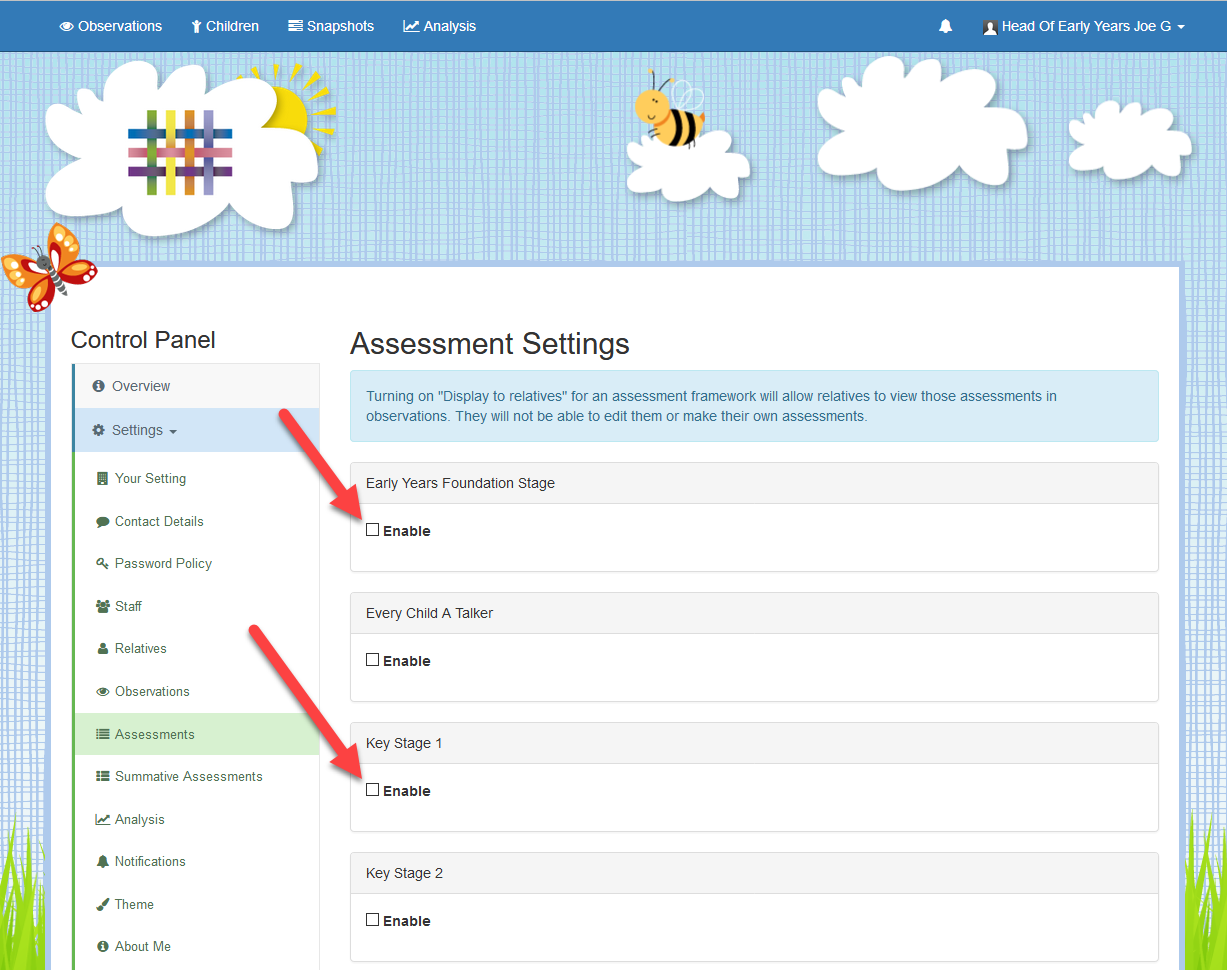Collapse the Settings menu in Control Panel
This screenshot has width=1227, height=970.
click(x=197, y=430)
